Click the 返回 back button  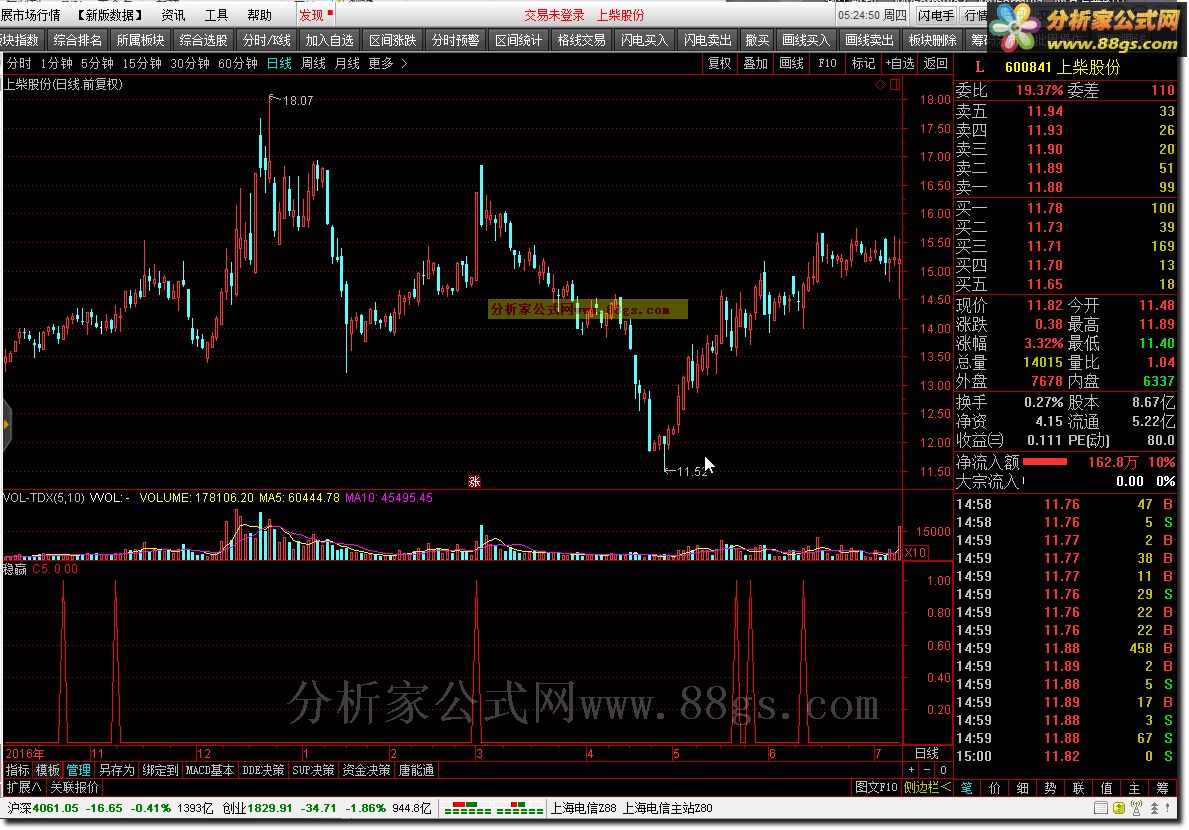(x=935, y=64)
